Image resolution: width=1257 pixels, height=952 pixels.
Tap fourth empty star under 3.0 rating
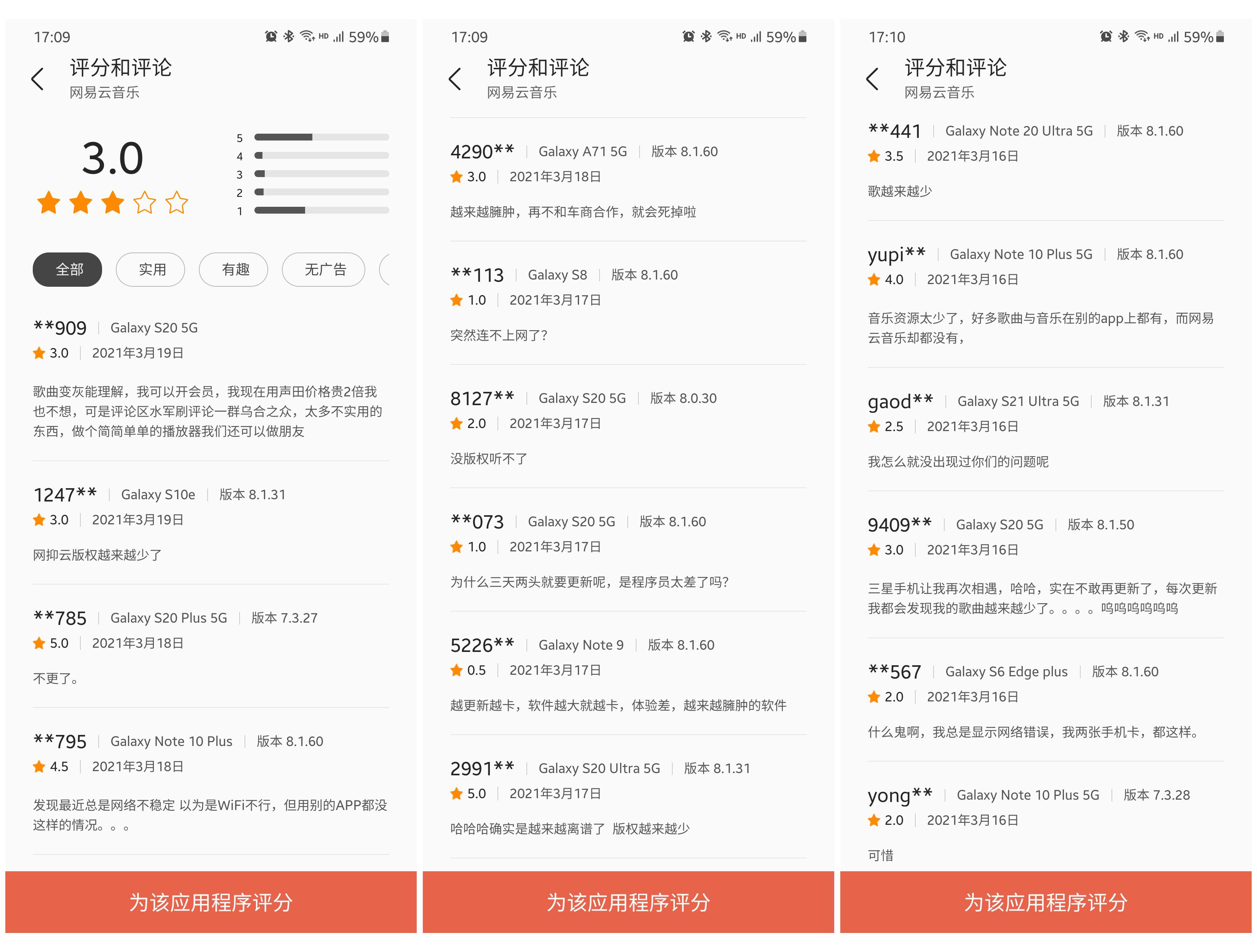point(145,203)
